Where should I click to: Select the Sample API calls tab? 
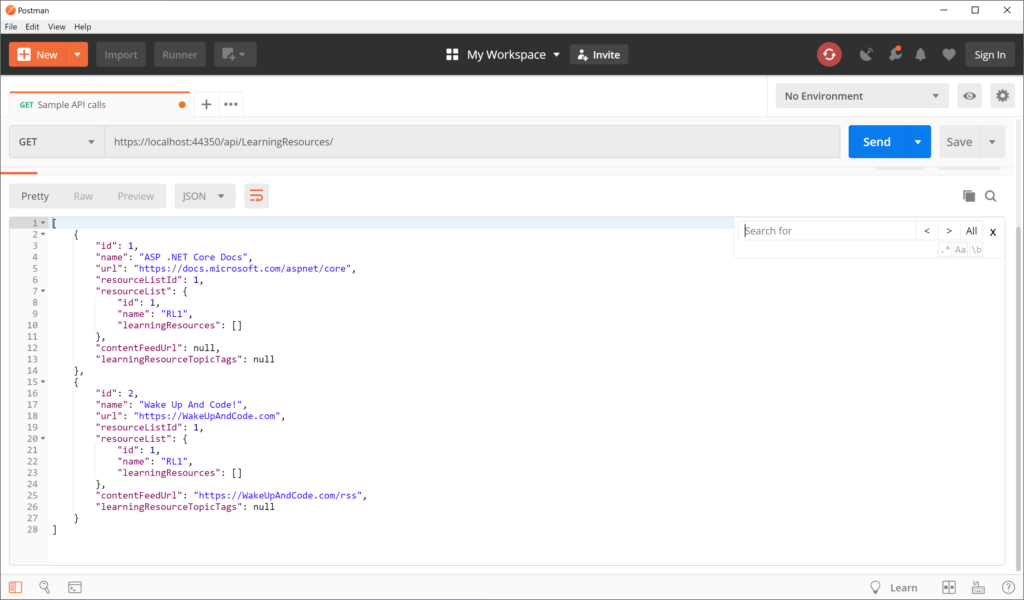[99, 104]
